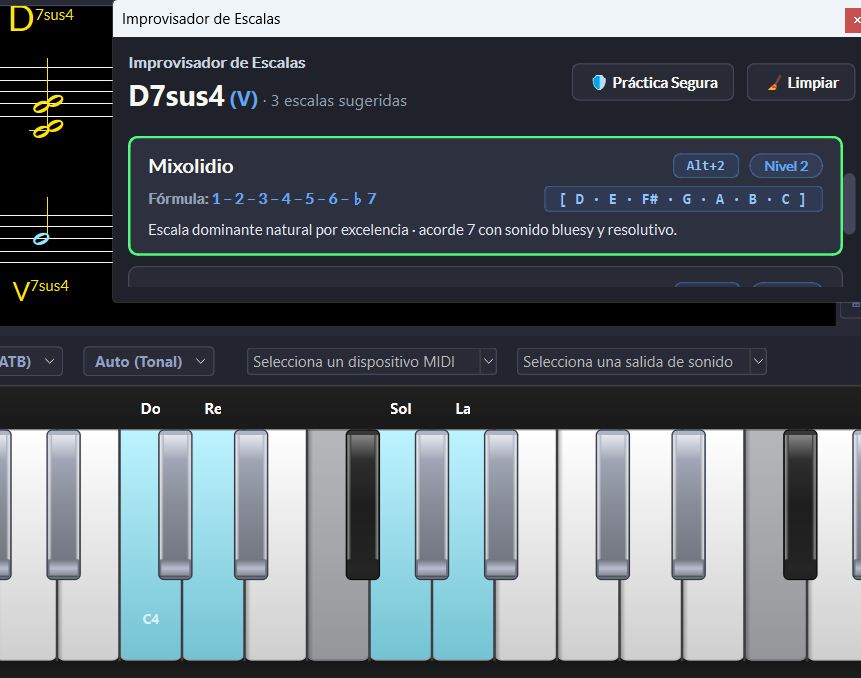Open the Auto (Tonal) dropdown

point(149,361)
